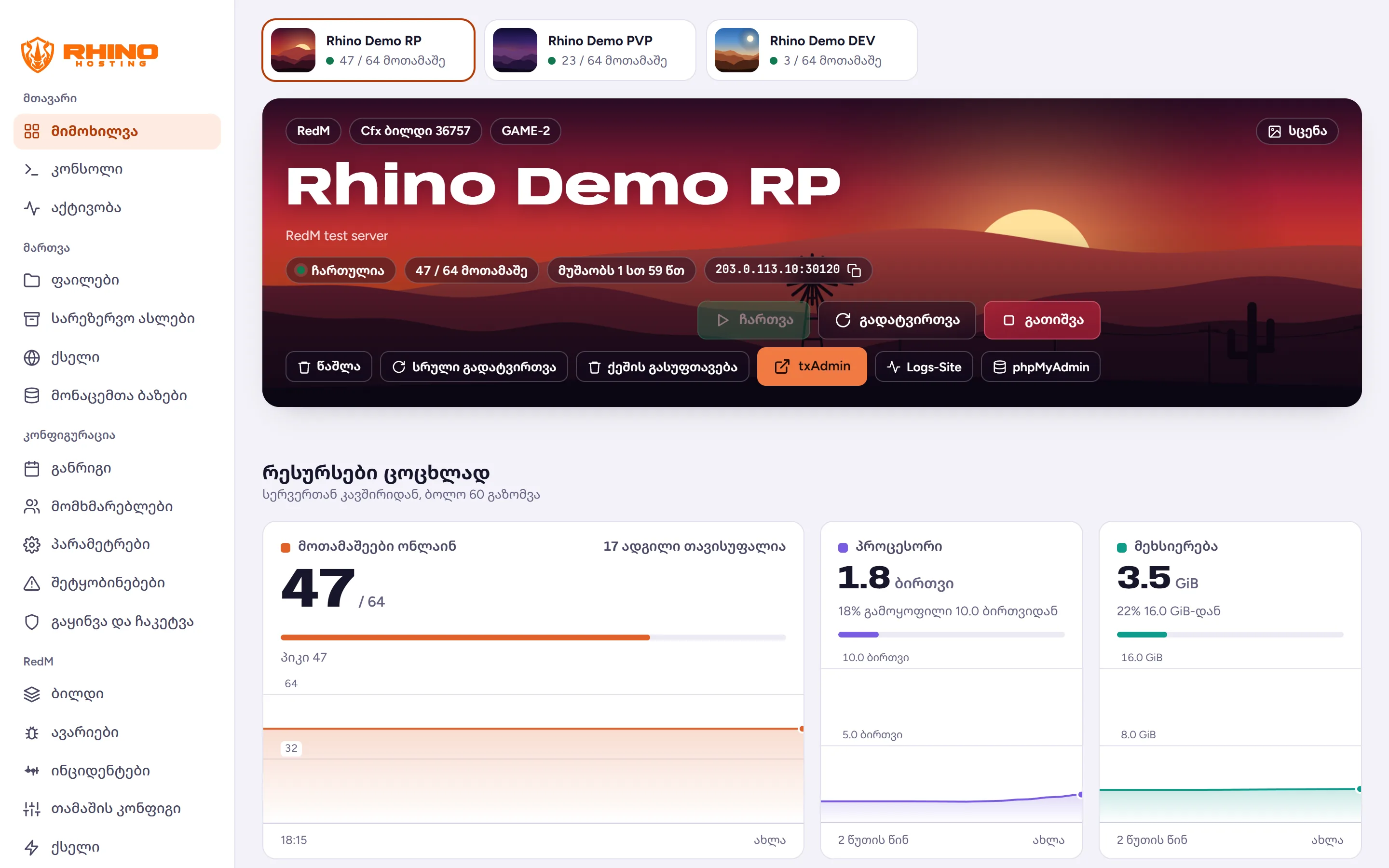Open Logs-Site link
This screenshot has height=868, width=1389.
click(x=924, y=367)
